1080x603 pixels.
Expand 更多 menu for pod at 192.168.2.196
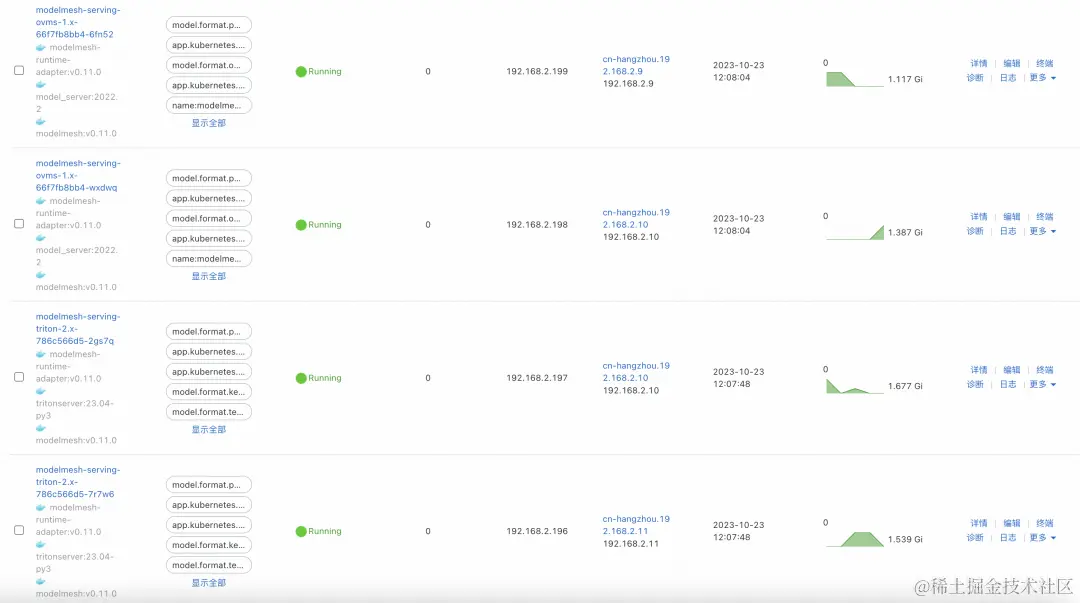pos(1043,538)
